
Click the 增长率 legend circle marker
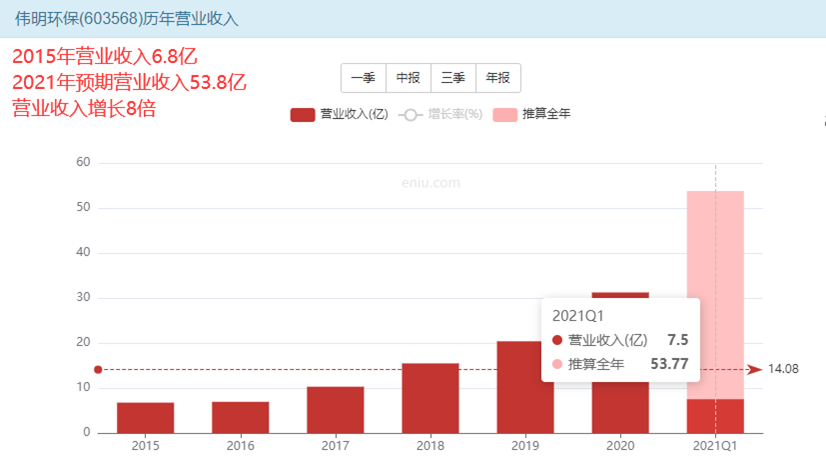tap(410, 115)
